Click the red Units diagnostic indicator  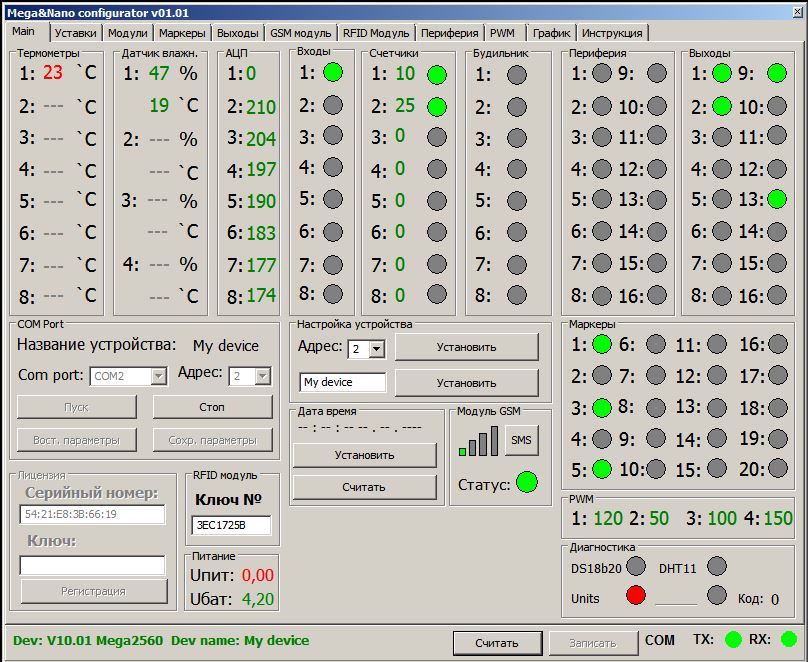point(636,597)
